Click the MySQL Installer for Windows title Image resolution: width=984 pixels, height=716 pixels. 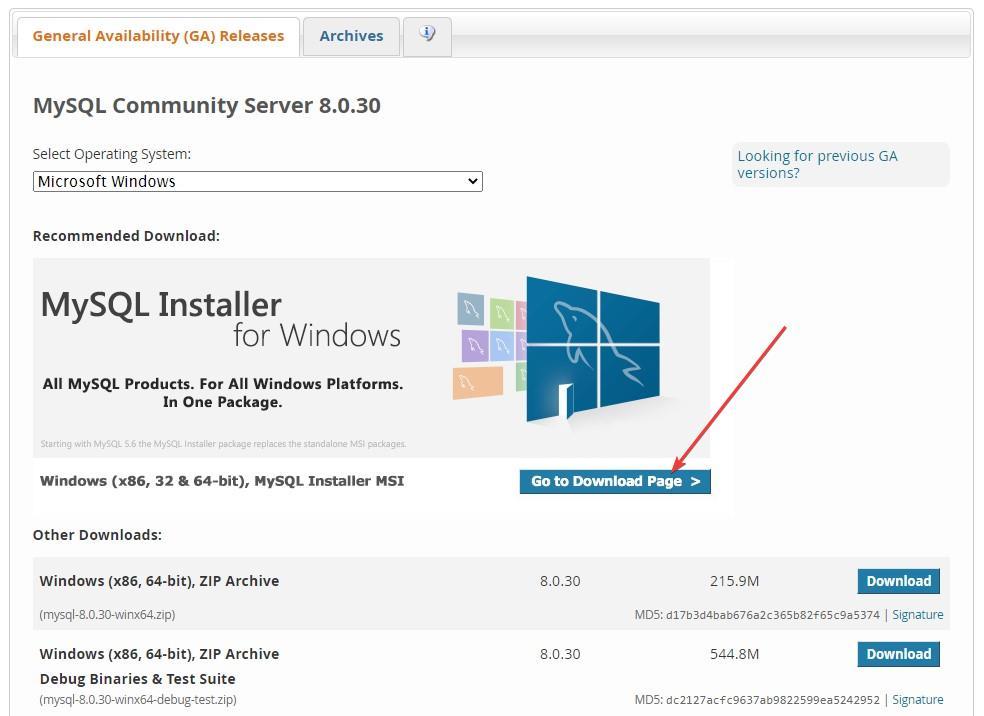click(x=220, y=318)
